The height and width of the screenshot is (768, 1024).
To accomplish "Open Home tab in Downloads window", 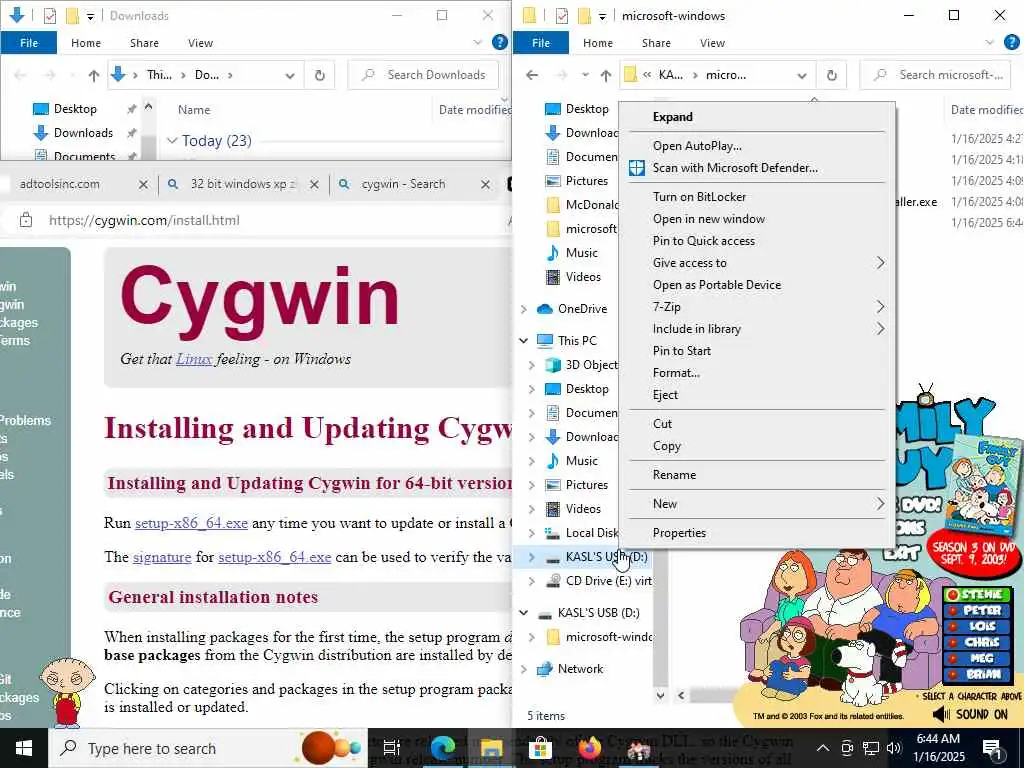I will [86, 43].
